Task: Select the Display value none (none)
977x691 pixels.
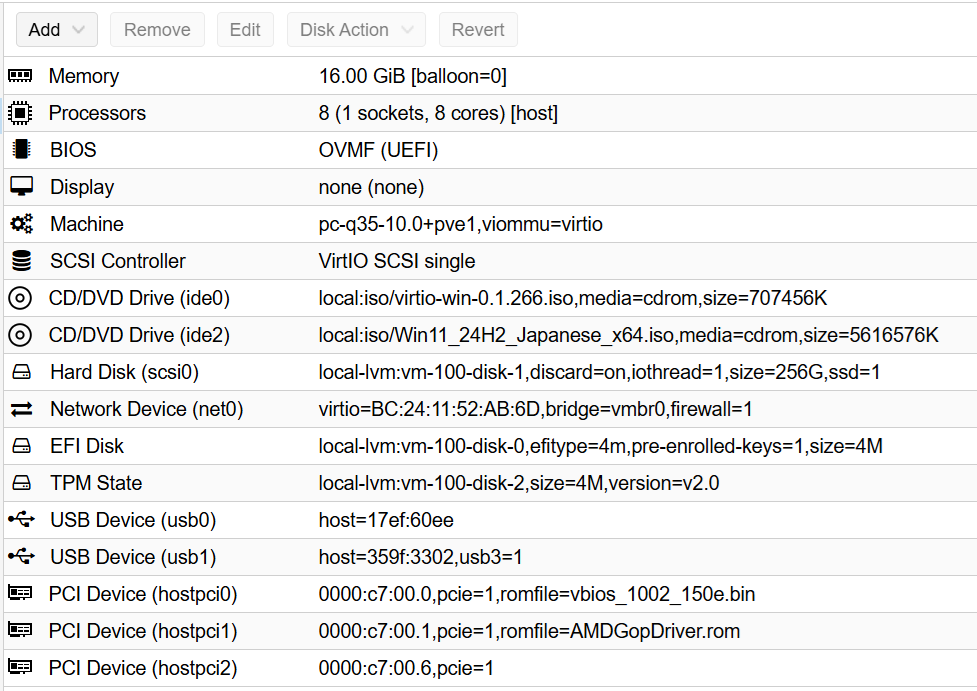Action: click(x=371, y=187)
